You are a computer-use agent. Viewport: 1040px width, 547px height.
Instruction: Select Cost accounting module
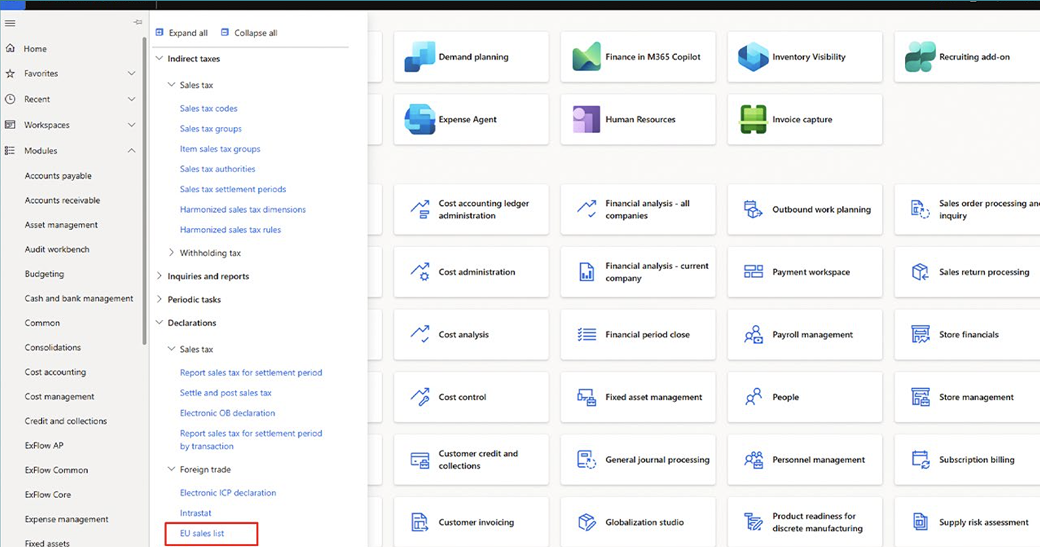click(x=55, y=372)
